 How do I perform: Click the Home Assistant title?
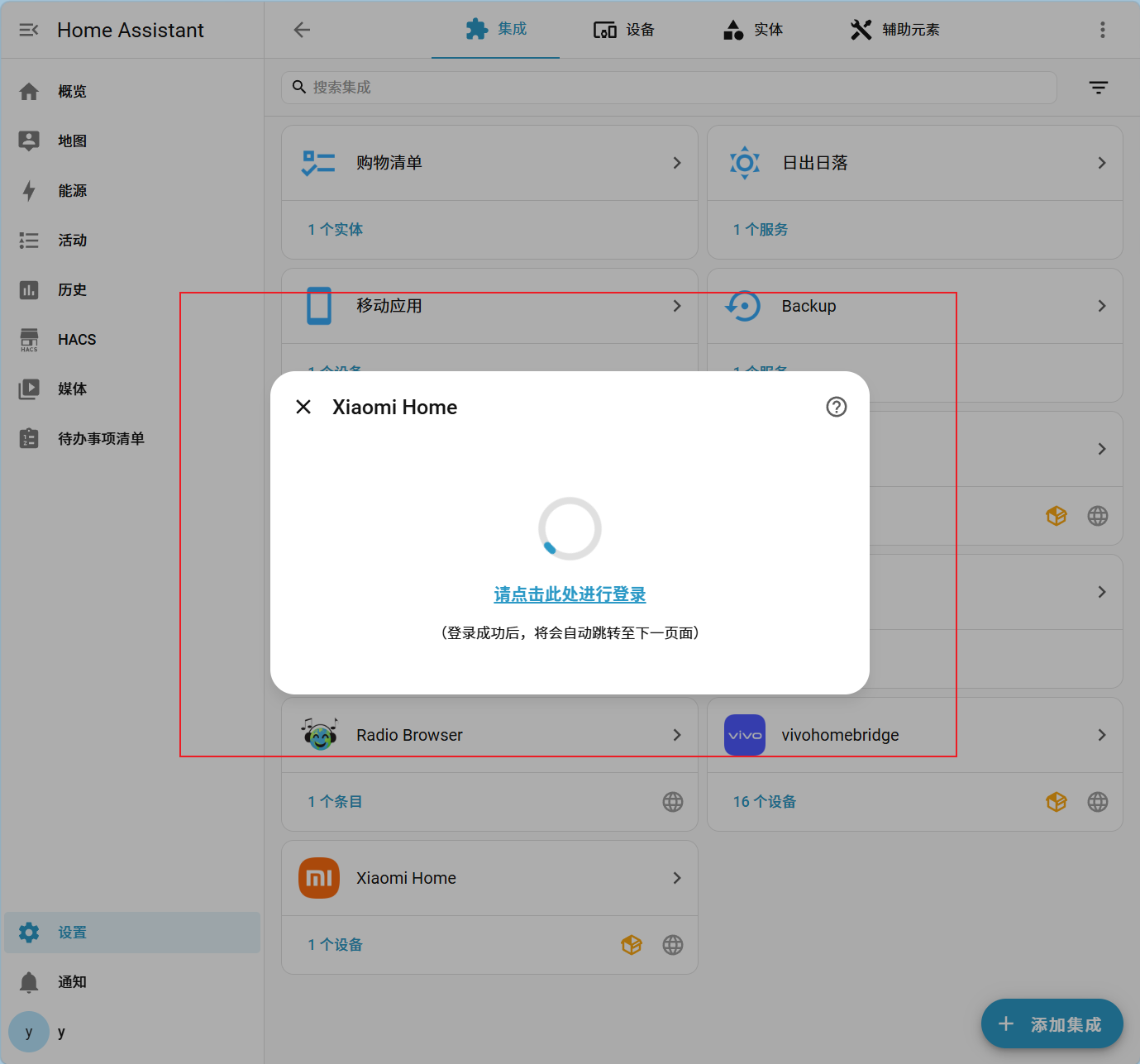pos(131,31)
